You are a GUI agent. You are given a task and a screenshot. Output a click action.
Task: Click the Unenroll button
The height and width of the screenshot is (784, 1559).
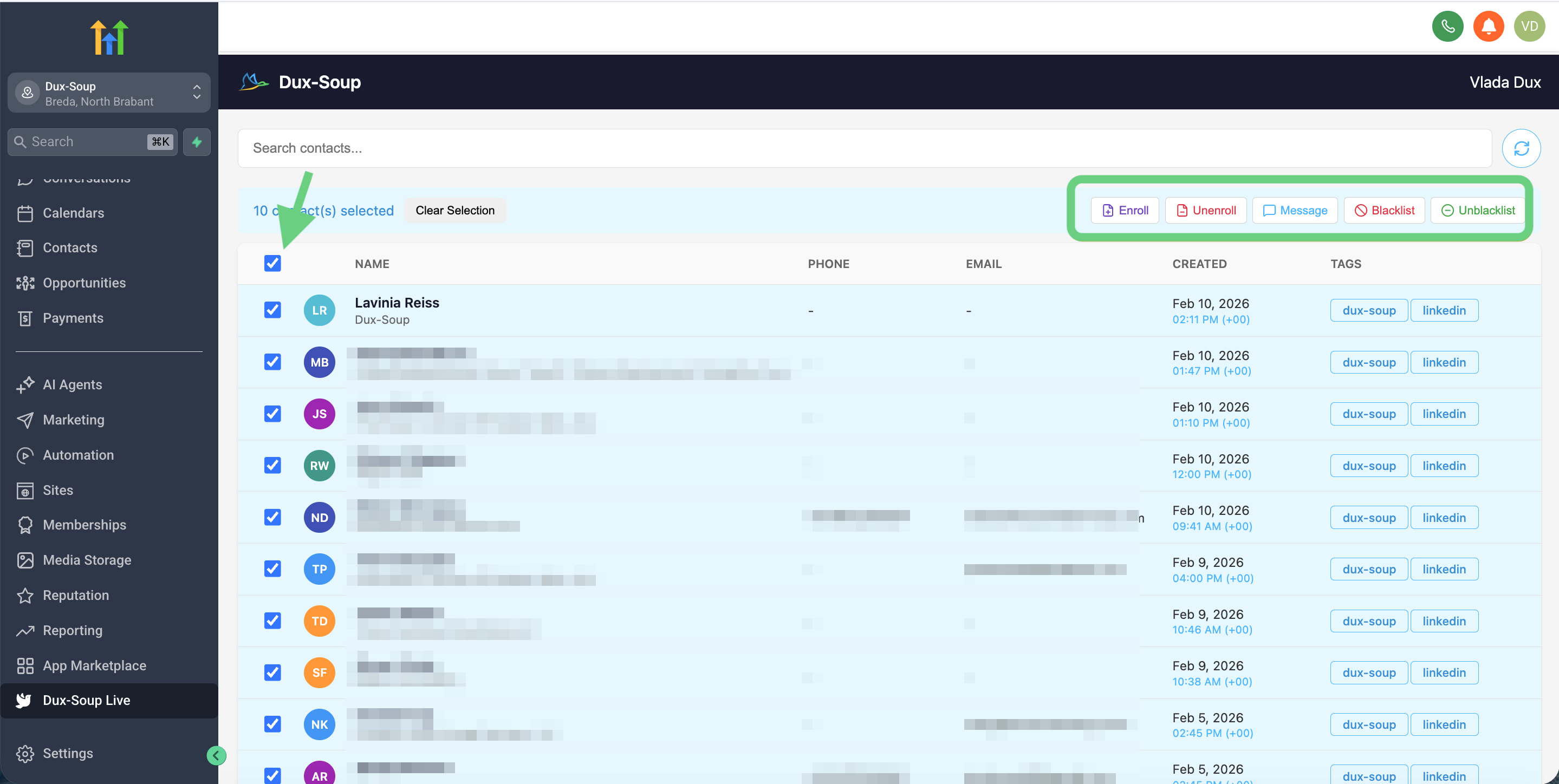coord(1206,211)
